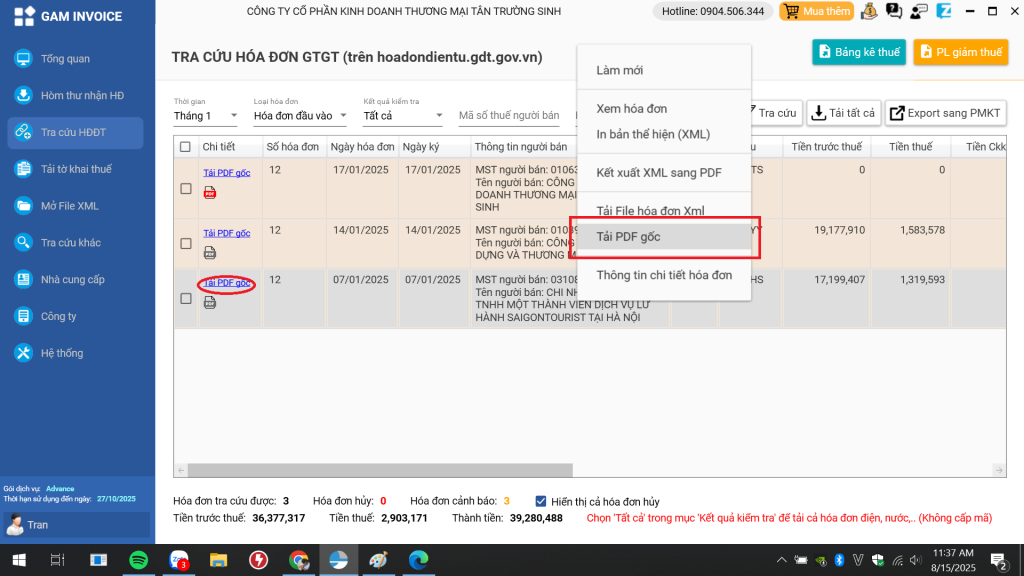This screenshot has width=1024, height=576.
Task: Uncheck Hiển thị cả hóa đơn hủy
Action: (x=541, y=501)
